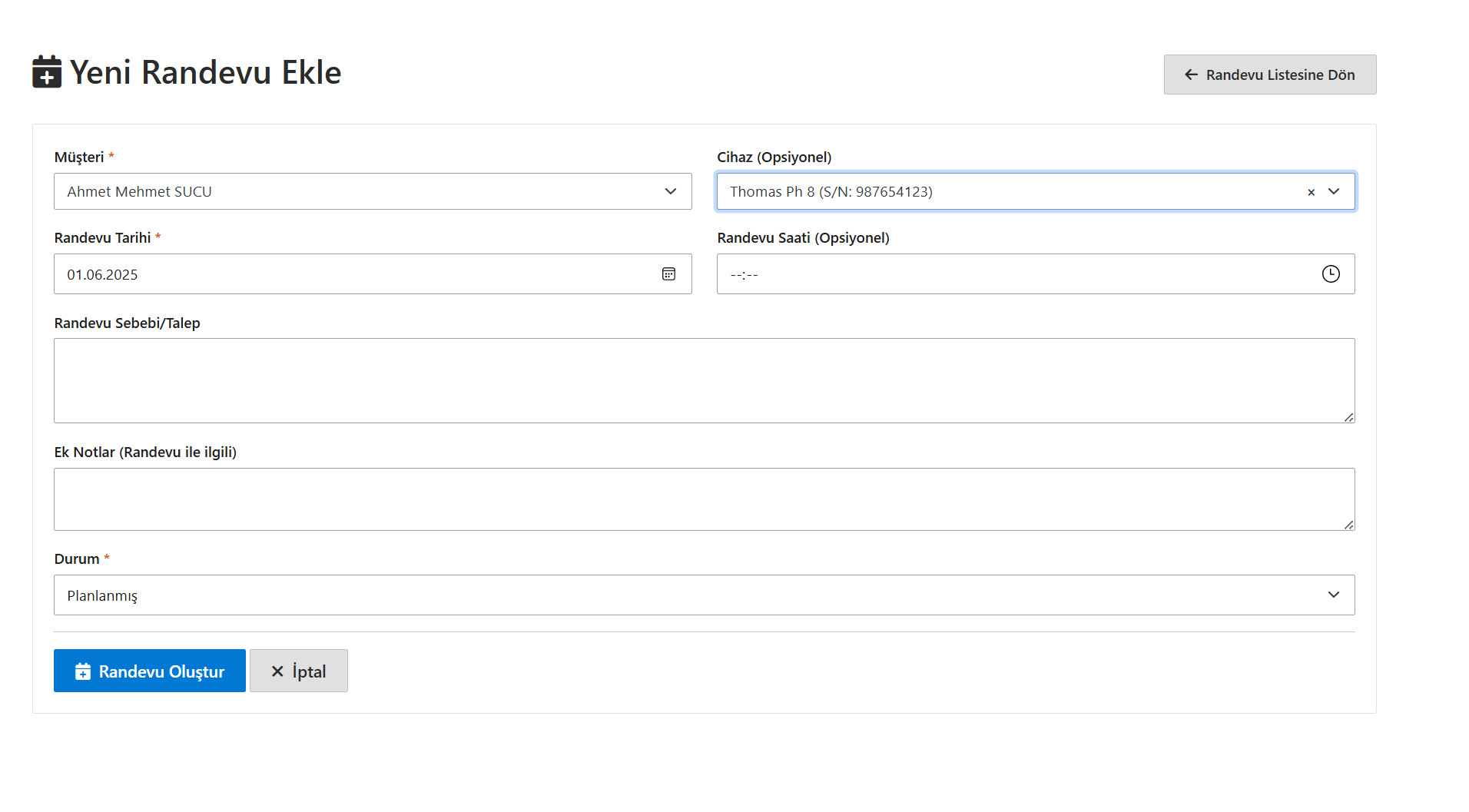Image resolution: width=1469 pixels, height=812 pixels.
Task: Click the X icon on the İptal button
Action: point(277,671)
